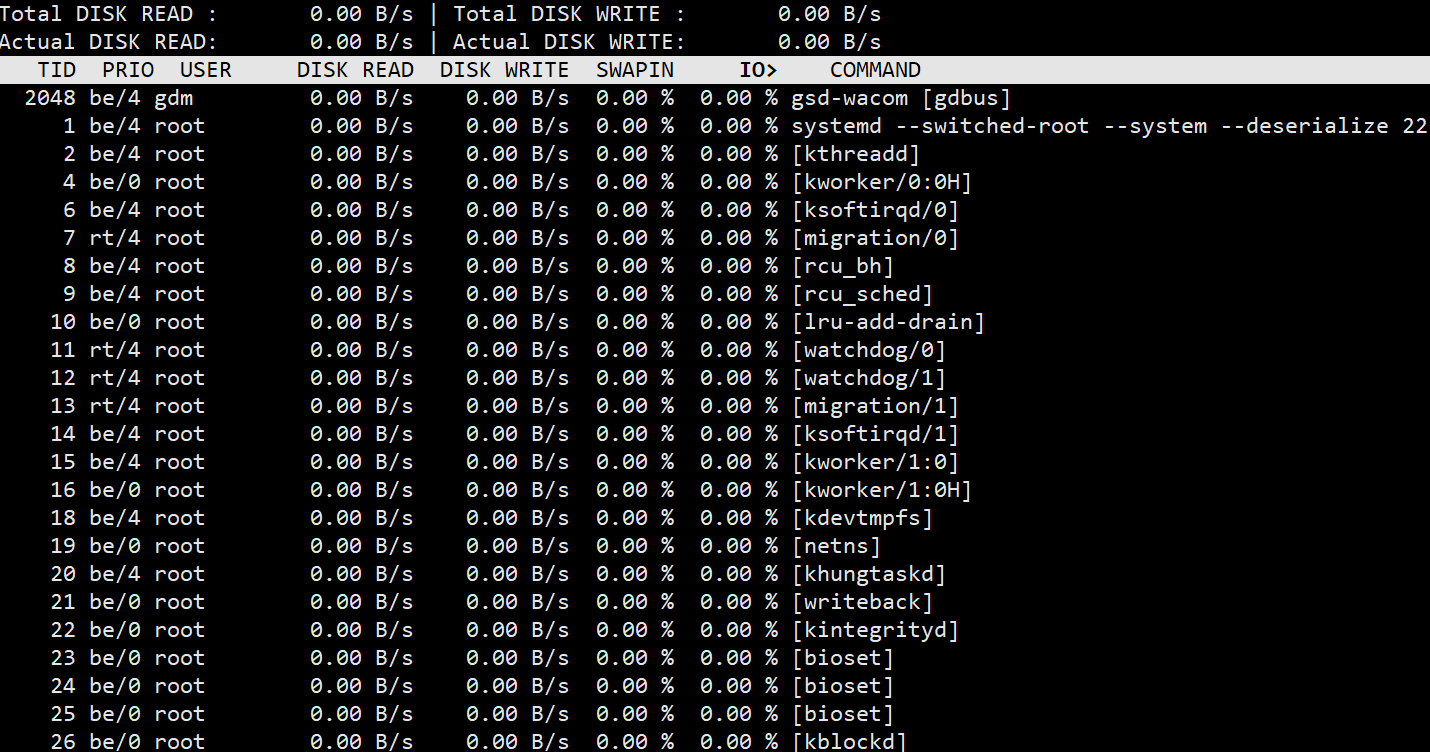
Task: Click TID 23 of bioset row
Action: pos(63,658)
